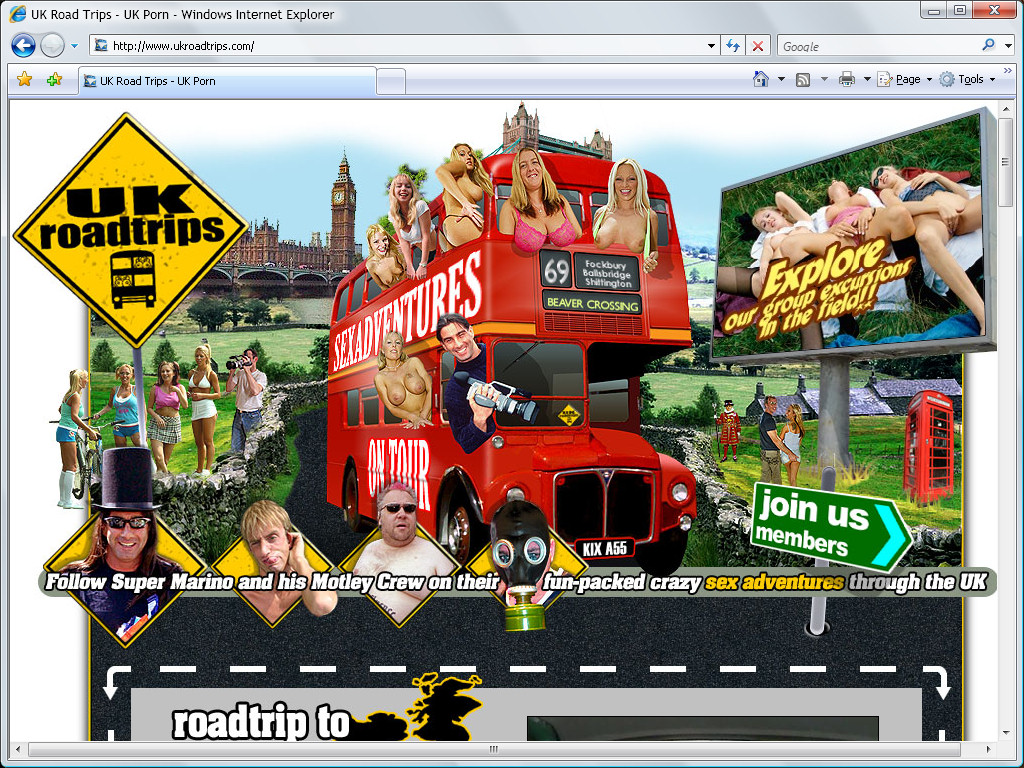
Task: Click the RSS Feeds toolbar icon
Action: pyautogui.click(x=803, y=80)
